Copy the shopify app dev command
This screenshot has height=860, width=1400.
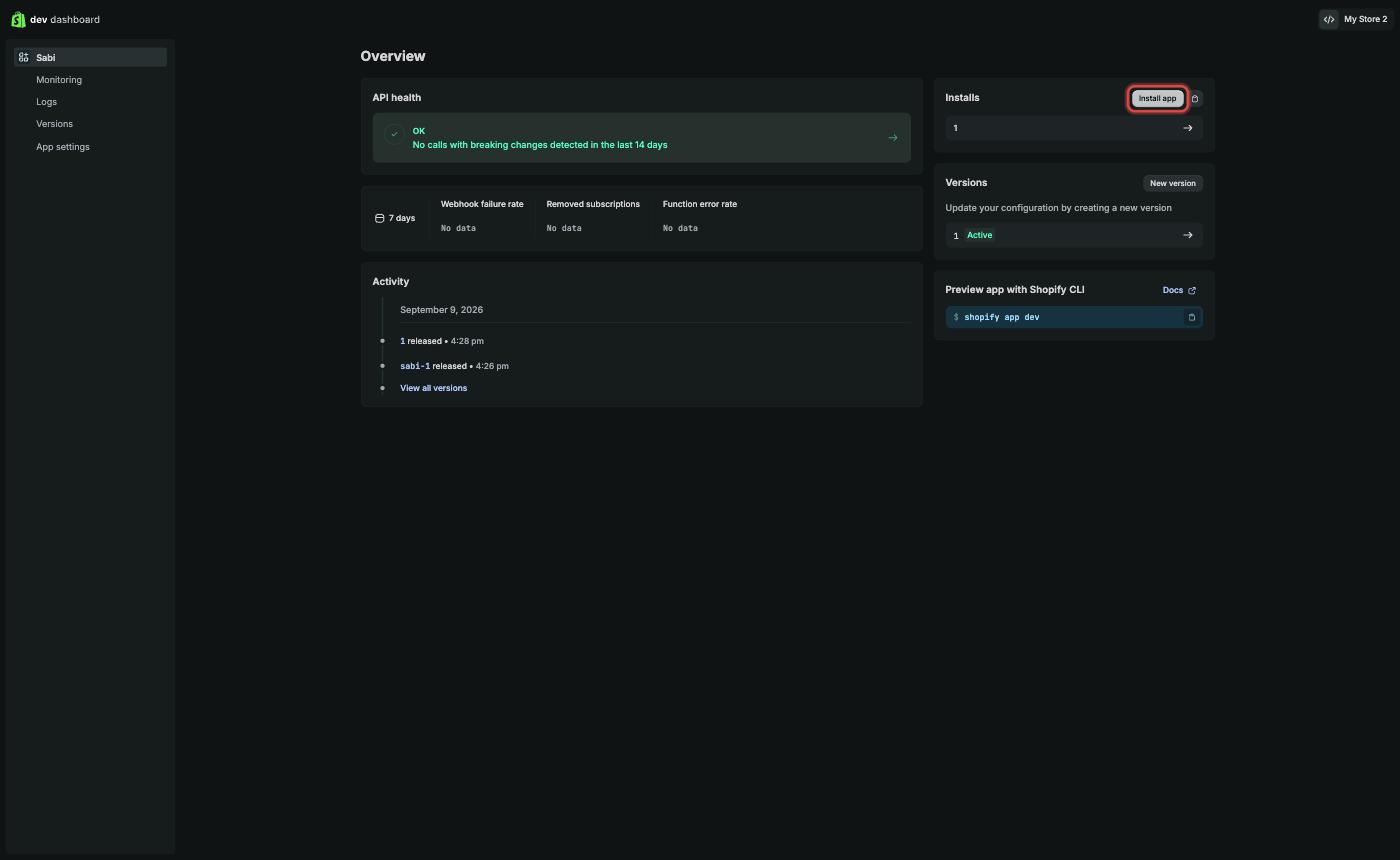click(x=1191, y=317)
